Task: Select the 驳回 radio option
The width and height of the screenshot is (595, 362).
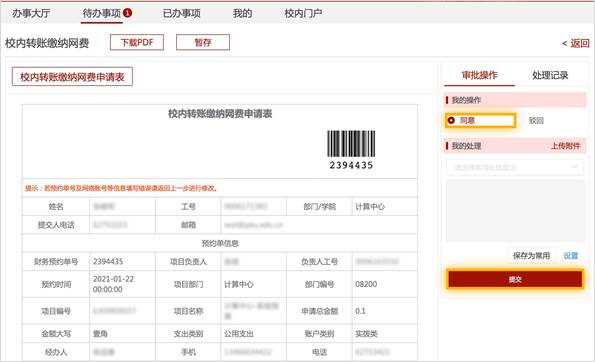Action: (x=536, y=120)
